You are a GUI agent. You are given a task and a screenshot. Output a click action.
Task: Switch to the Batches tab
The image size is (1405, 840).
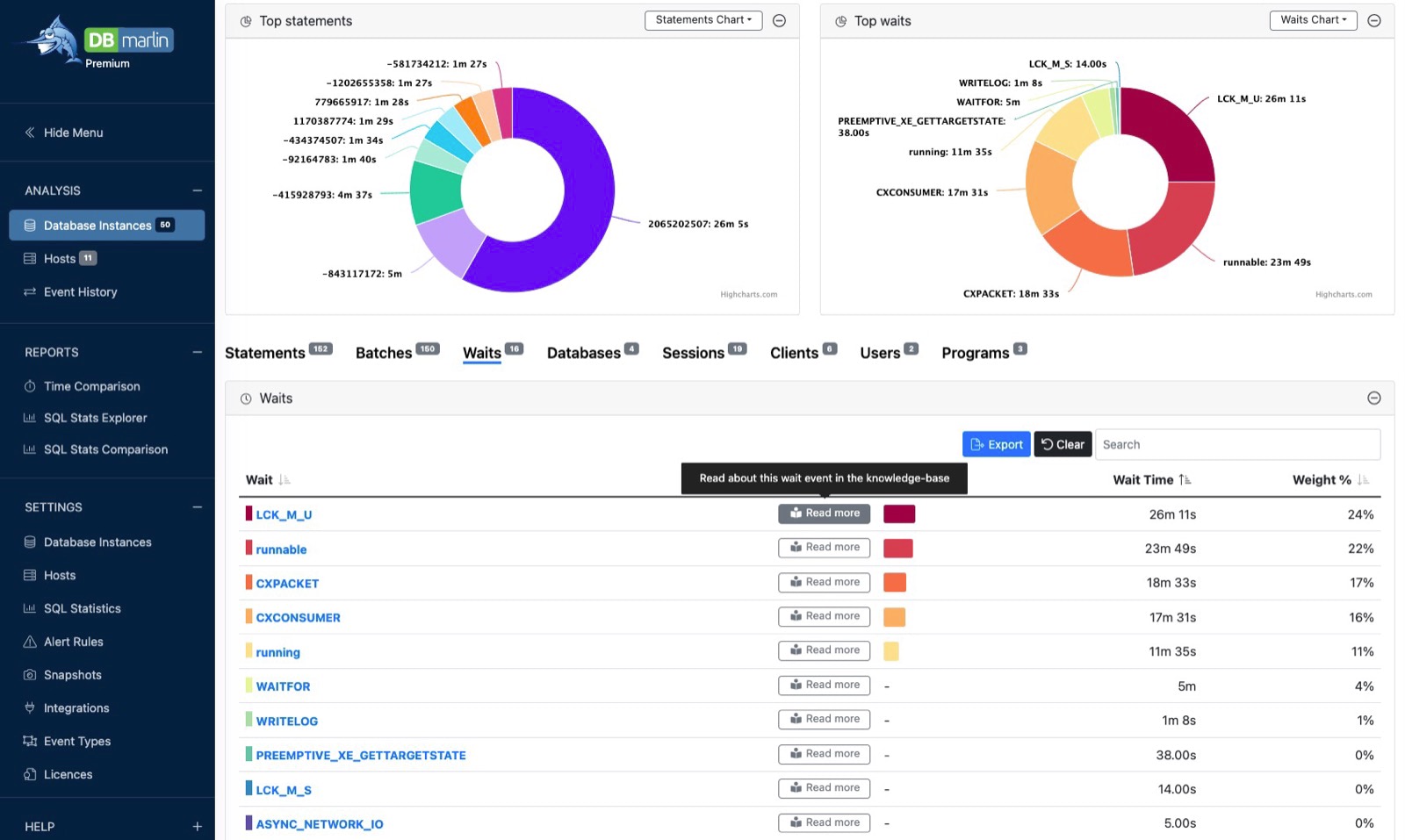(397, 353)
